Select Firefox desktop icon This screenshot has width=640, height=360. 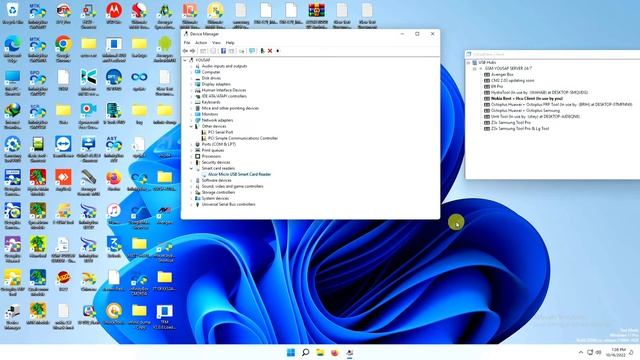point(114,181)
